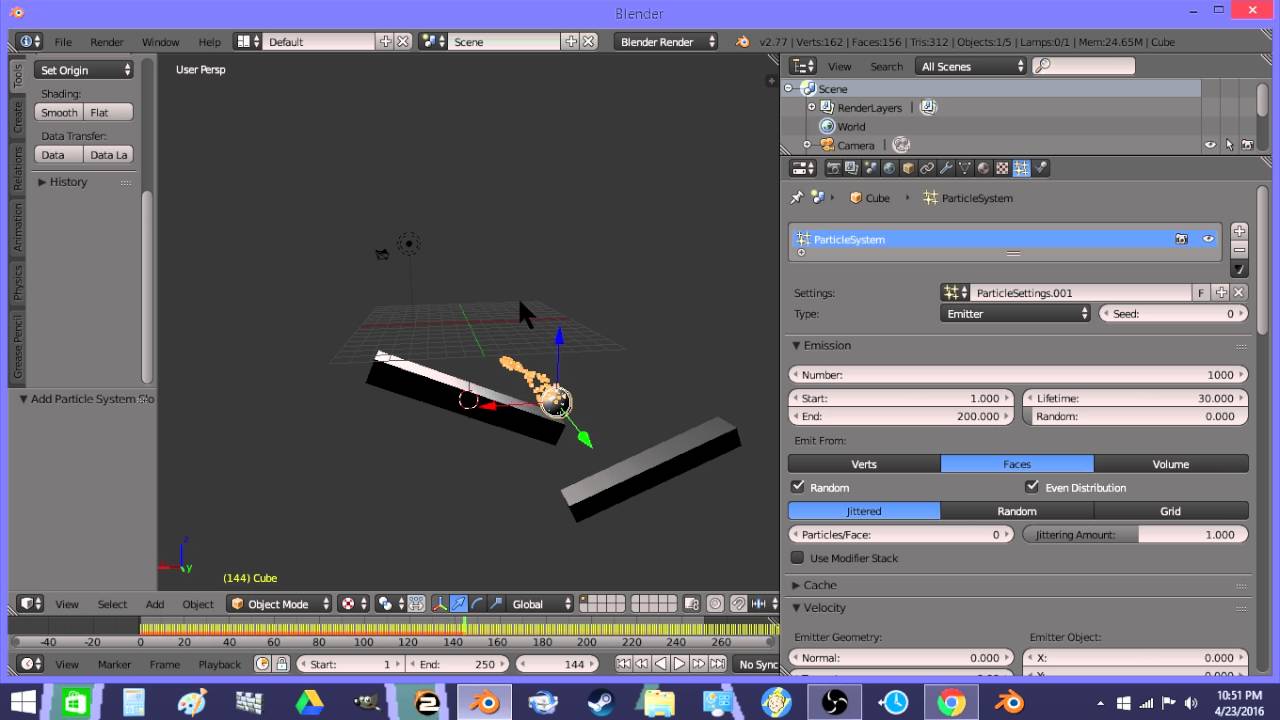Screen dimensions: 1280x720
Task: Open the Render Layers properties tab icon
Action: tap(851, 168)
